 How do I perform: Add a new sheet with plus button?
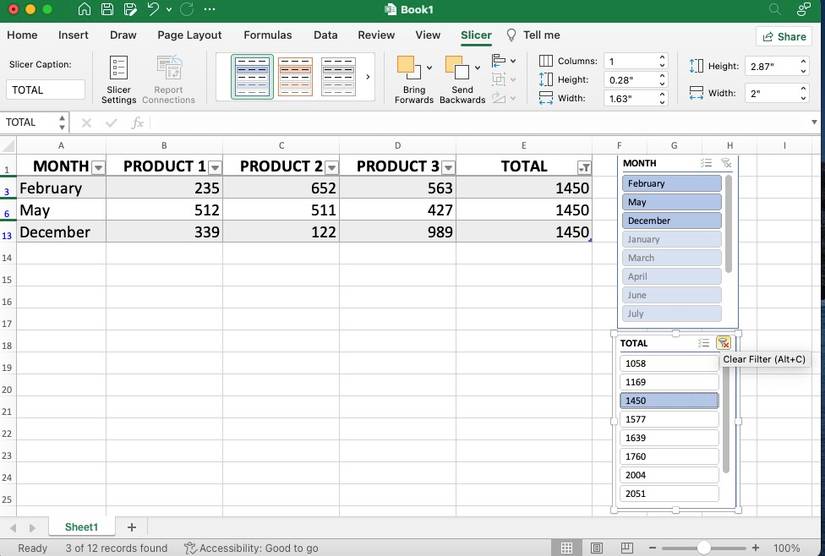point(132,527)
